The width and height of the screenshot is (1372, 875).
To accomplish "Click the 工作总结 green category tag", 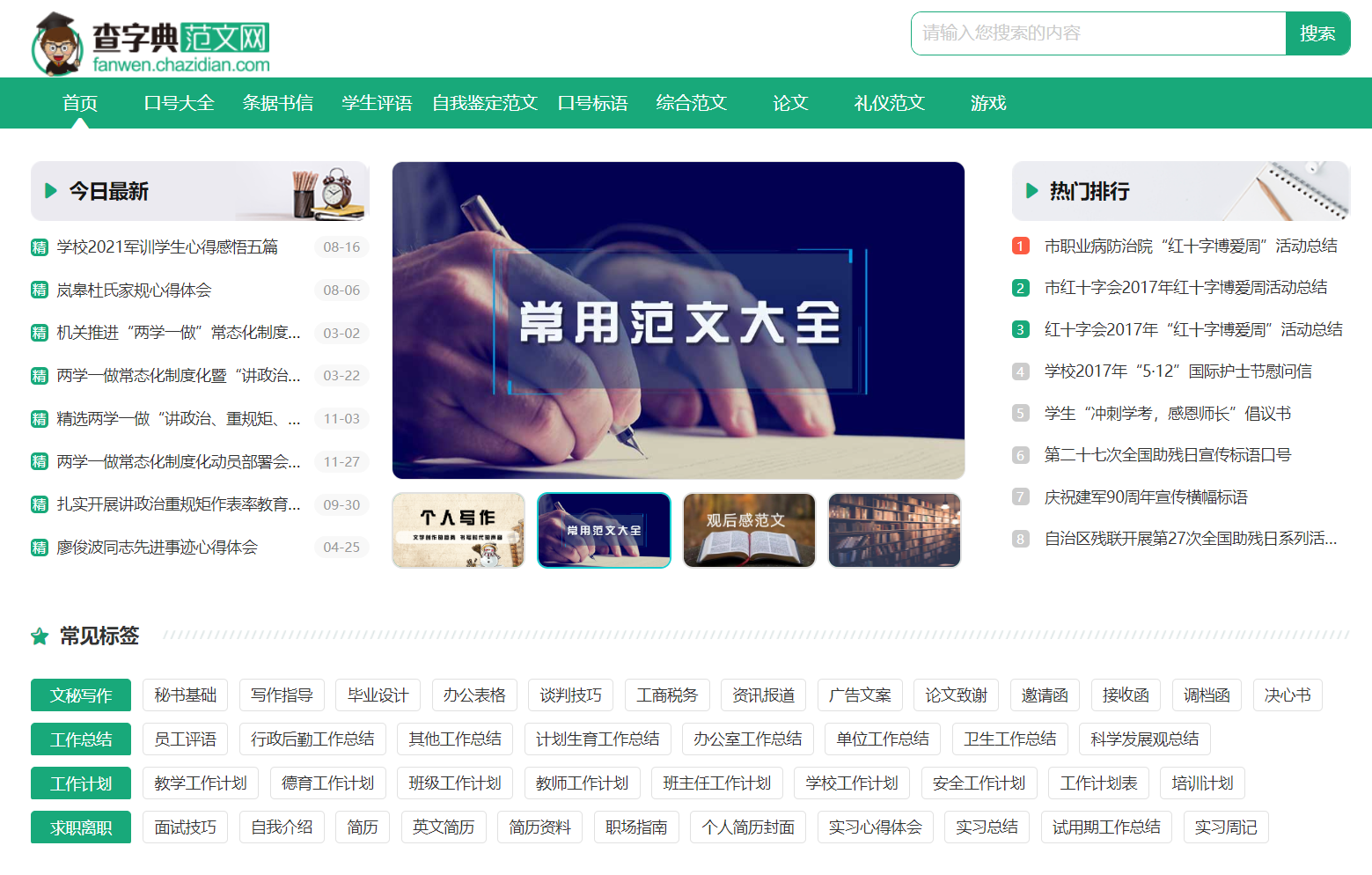I will (x=81, y=739).
